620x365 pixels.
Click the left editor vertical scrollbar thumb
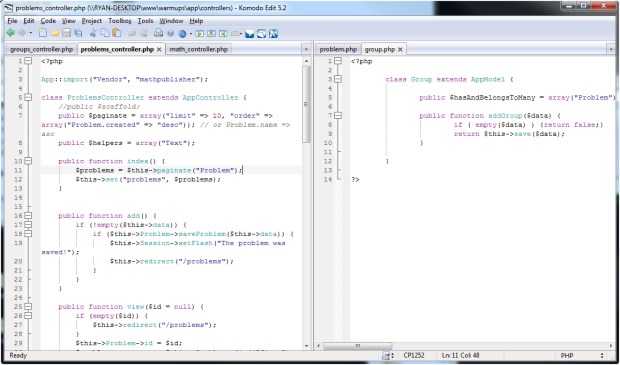pyautogui.click(x=306, y=104)
